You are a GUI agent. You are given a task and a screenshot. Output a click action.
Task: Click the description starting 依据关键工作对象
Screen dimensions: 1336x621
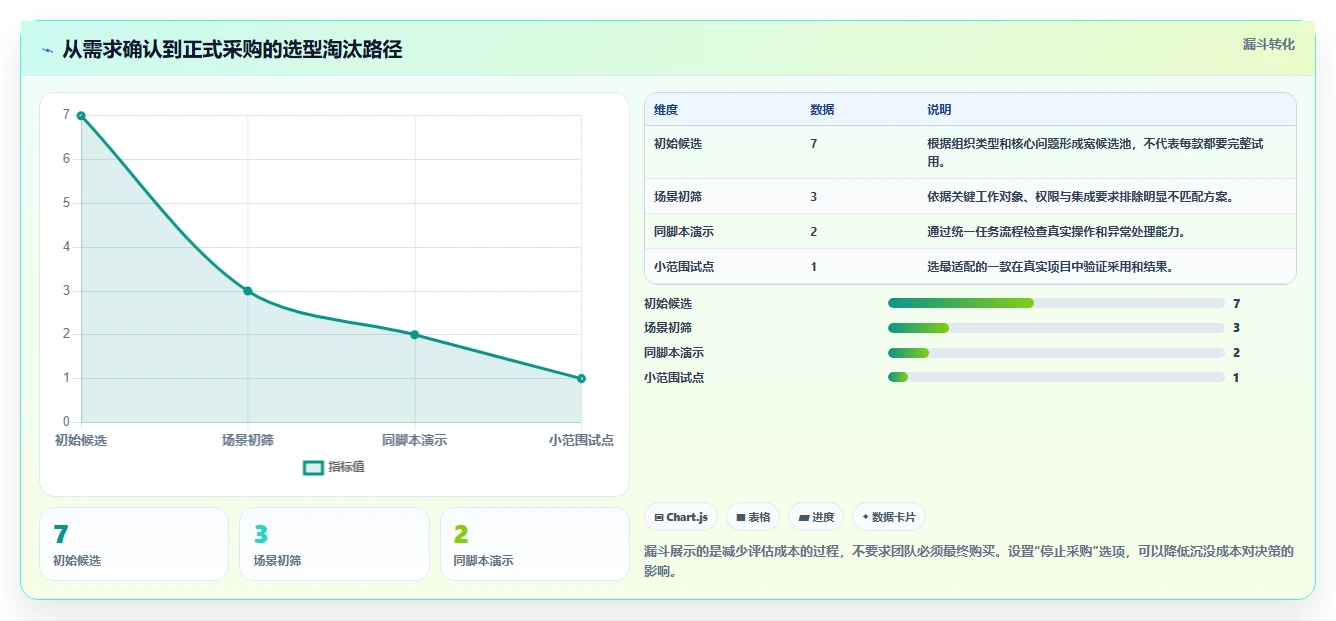[x=1080, y=197]
